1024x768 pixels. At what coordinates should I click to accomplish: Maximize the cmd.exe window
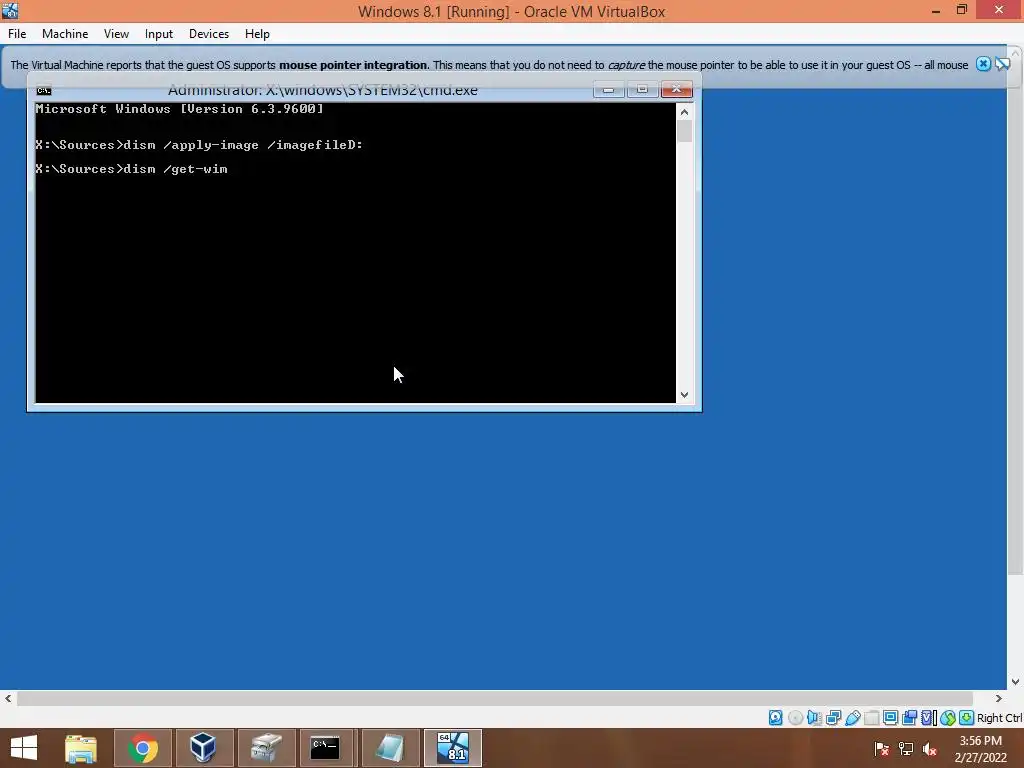(642, 89)
